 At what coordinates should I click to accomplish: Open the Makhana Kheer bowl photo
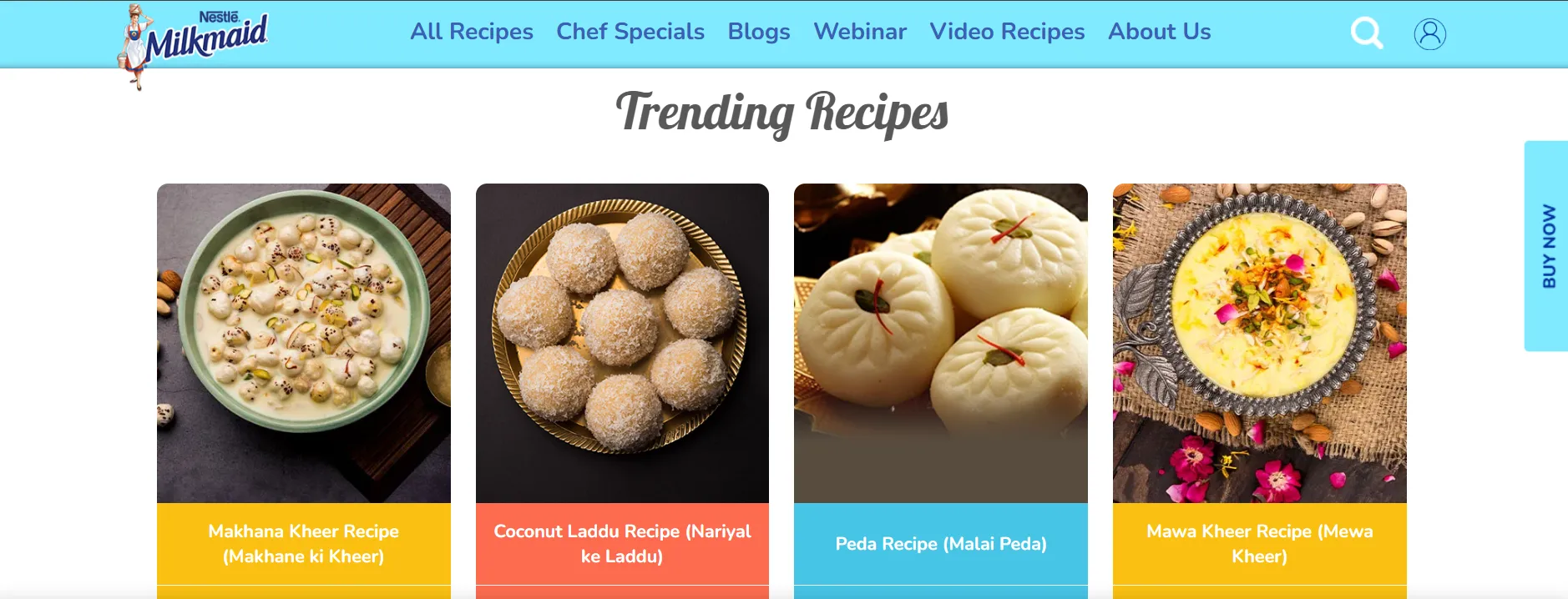click(304, 343)
